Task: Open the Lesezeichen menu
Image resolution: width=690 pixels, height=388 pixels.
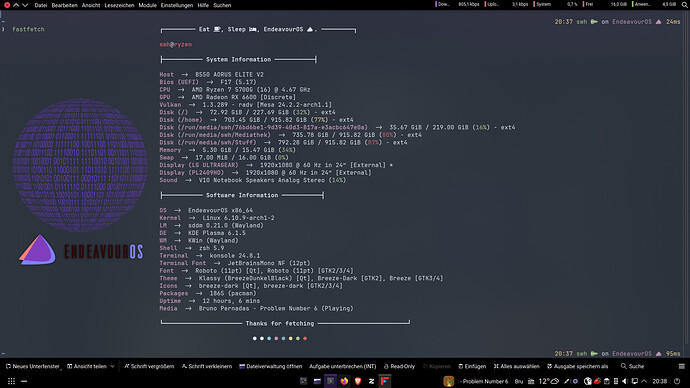Action: [119, 5]
